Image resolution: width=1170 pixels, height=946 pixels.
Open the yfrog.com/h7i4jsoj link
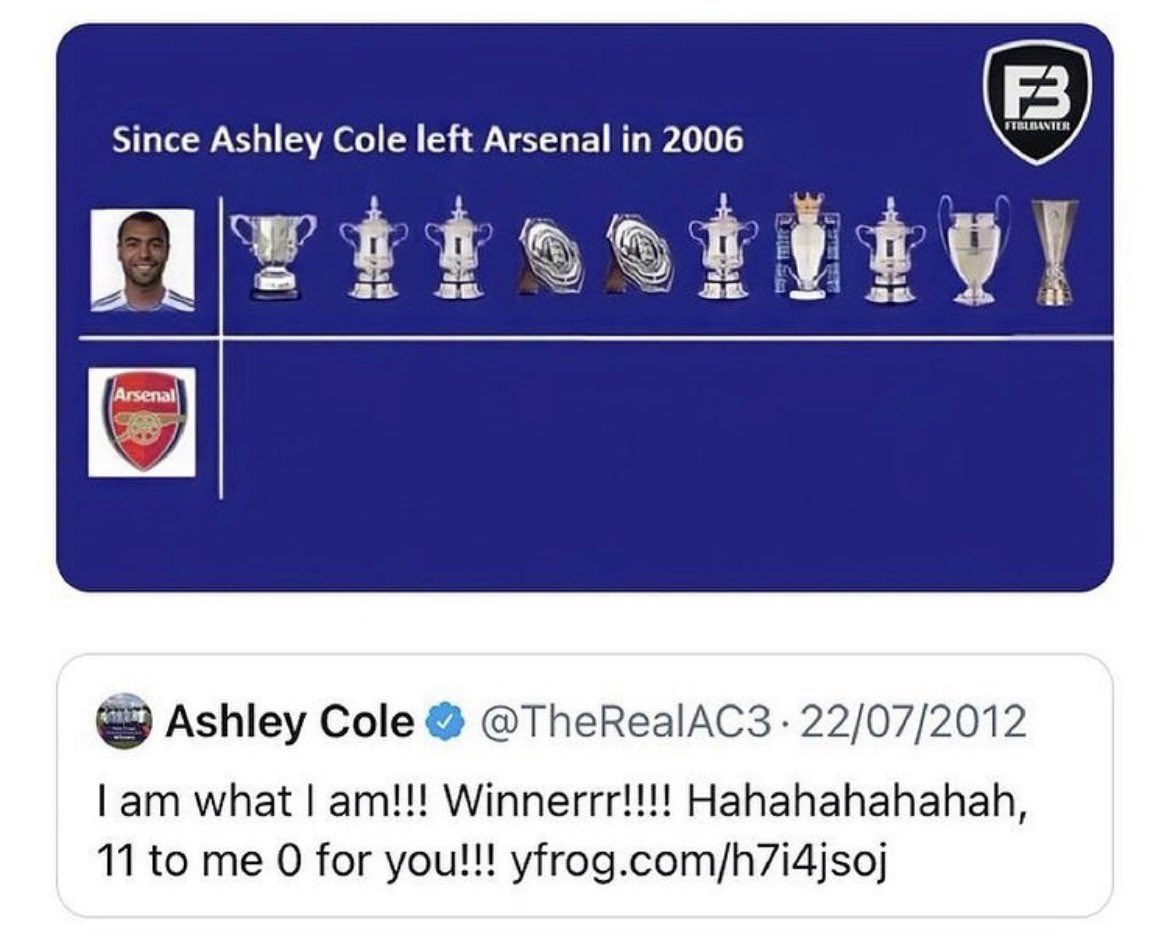[x=698, y=860]
